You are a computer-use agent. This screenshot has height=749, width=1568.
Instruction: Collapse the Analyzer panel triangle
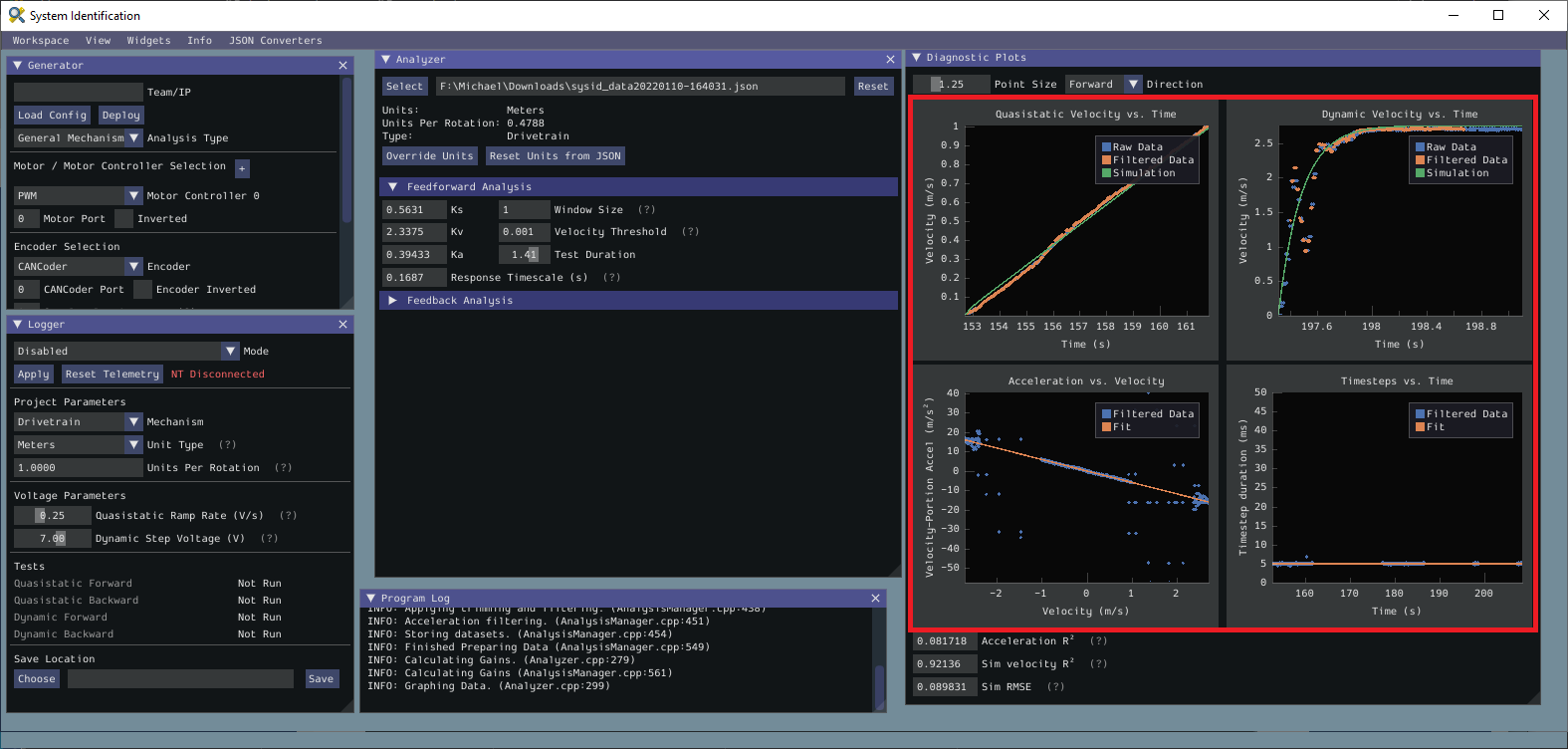[386, 60]
